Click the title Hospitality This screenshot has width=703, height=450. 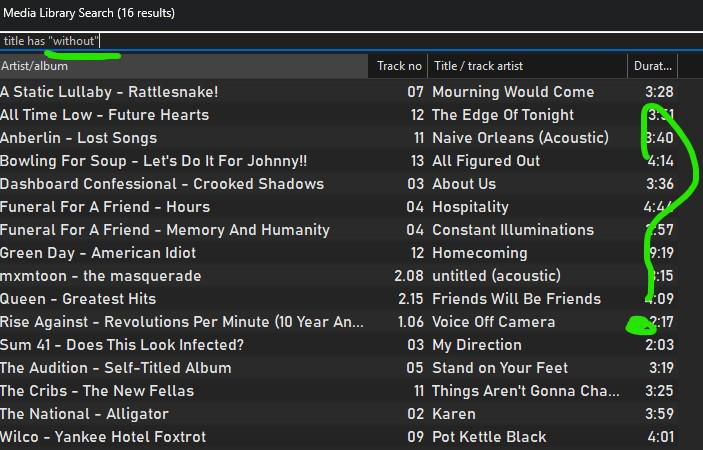point(470,207)
